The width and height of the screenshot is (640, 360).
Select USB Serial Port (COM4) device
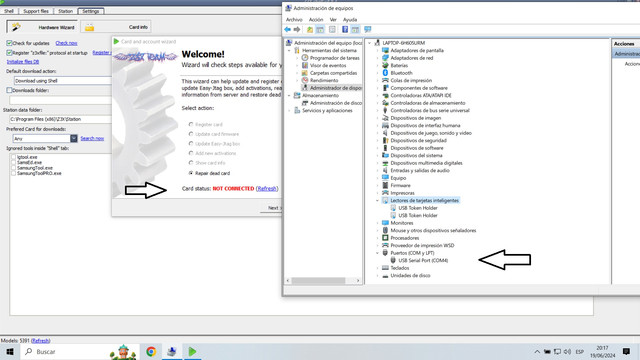(423, 260)
